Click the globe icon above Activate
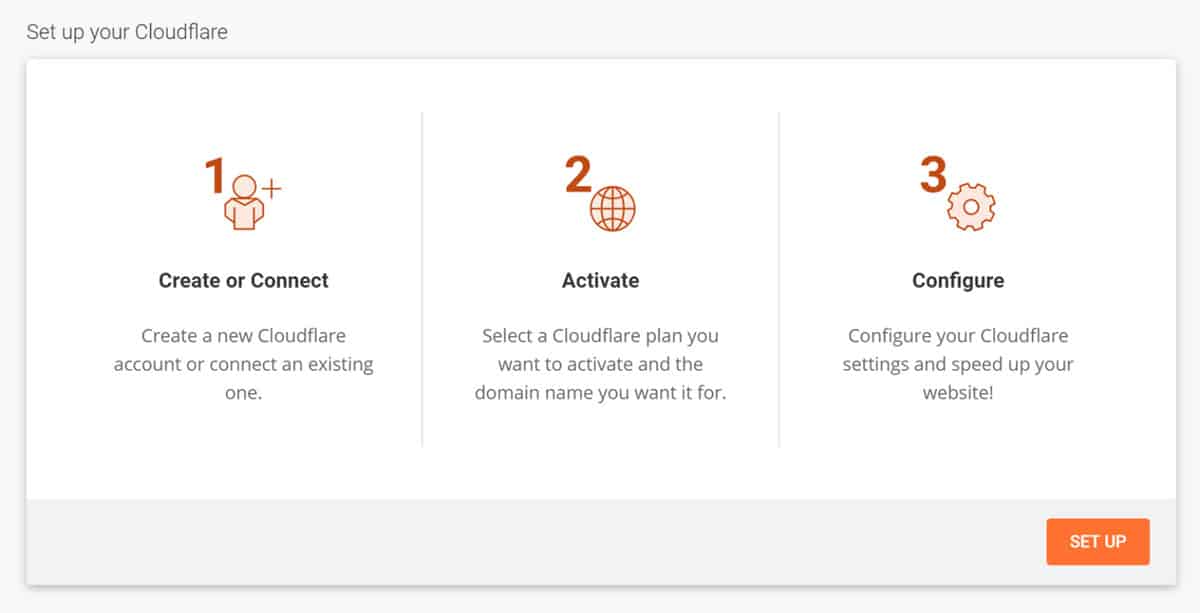The height and width of the screenshot is (613, 1200). (x=612, y=209)
